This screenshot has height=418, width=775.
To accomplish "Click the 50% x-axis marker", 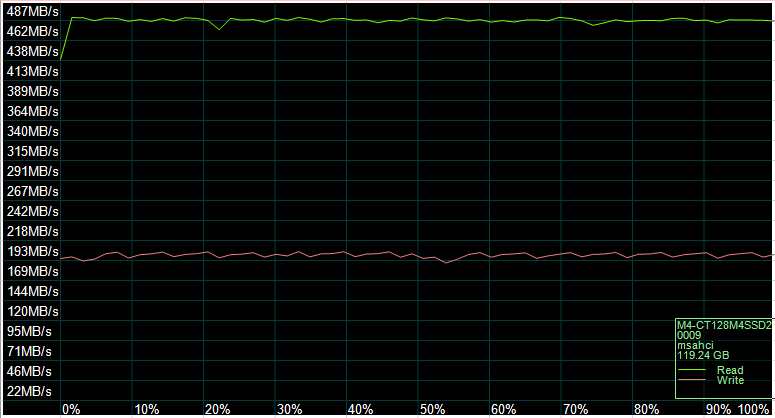I will click(432, 409).
